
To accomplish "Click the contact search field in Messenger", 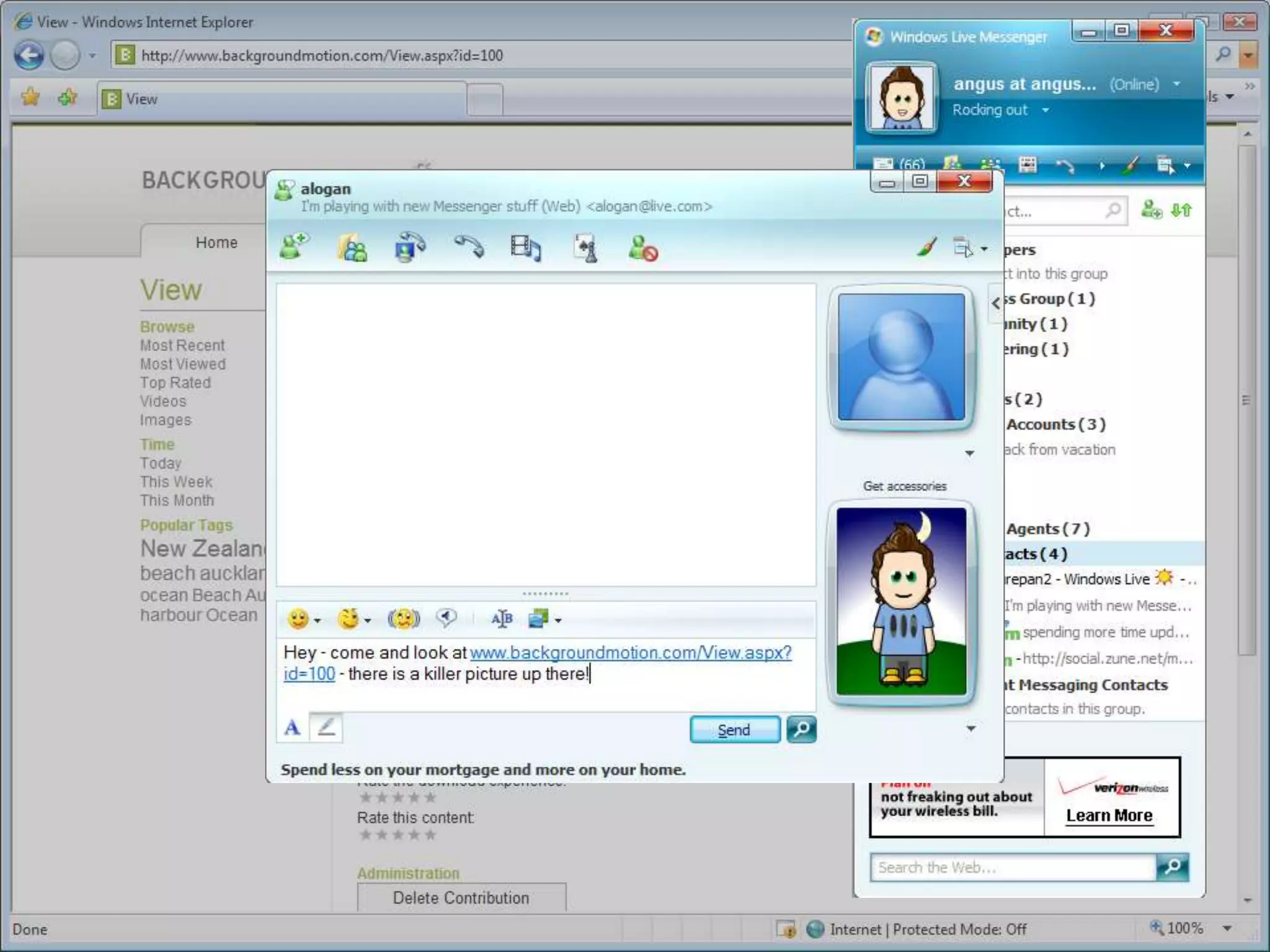I will point(1064,211).
